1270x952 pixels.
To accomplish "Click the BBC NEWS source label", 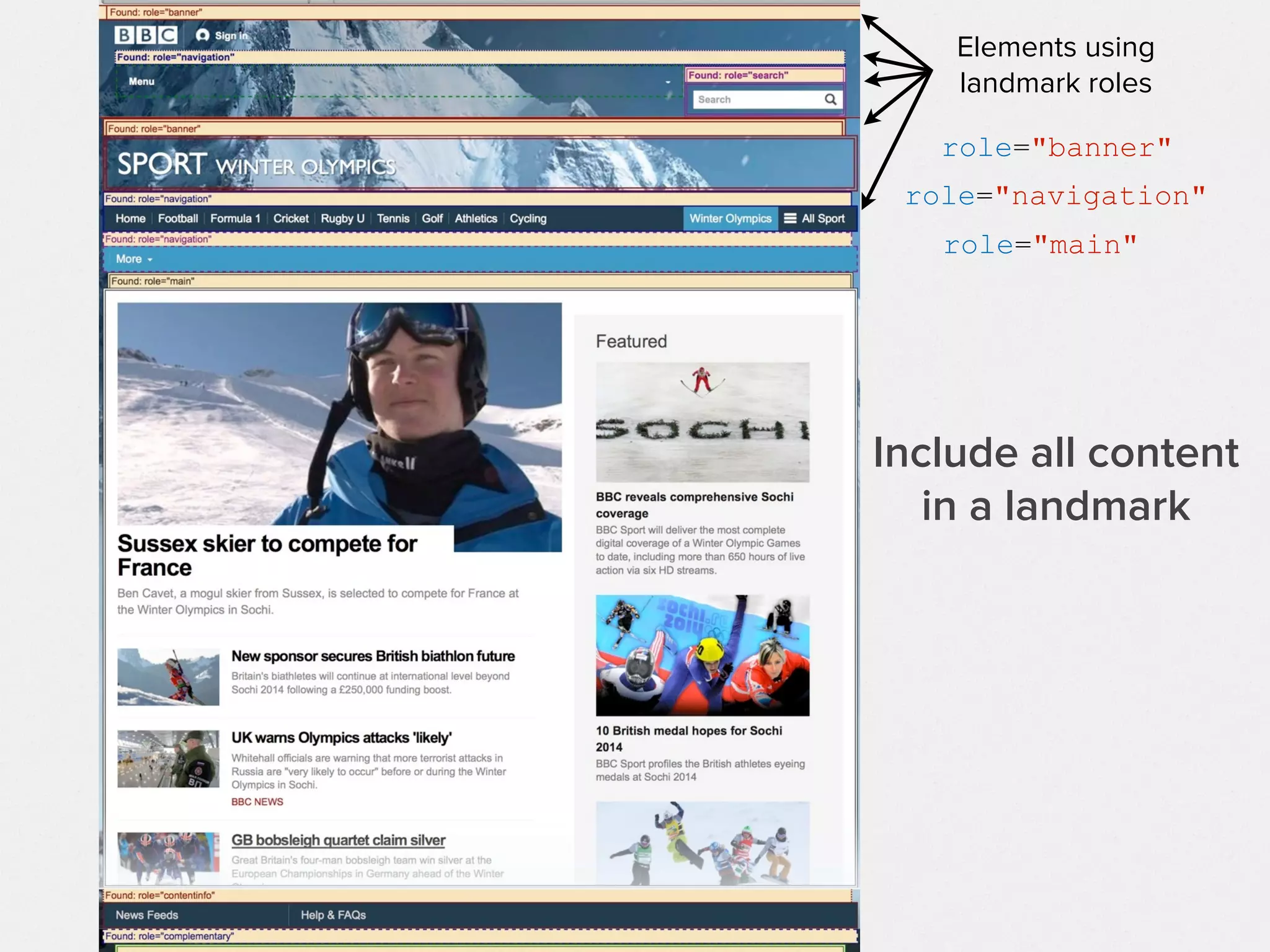I will pyautogui.click(x=257, y=801).
